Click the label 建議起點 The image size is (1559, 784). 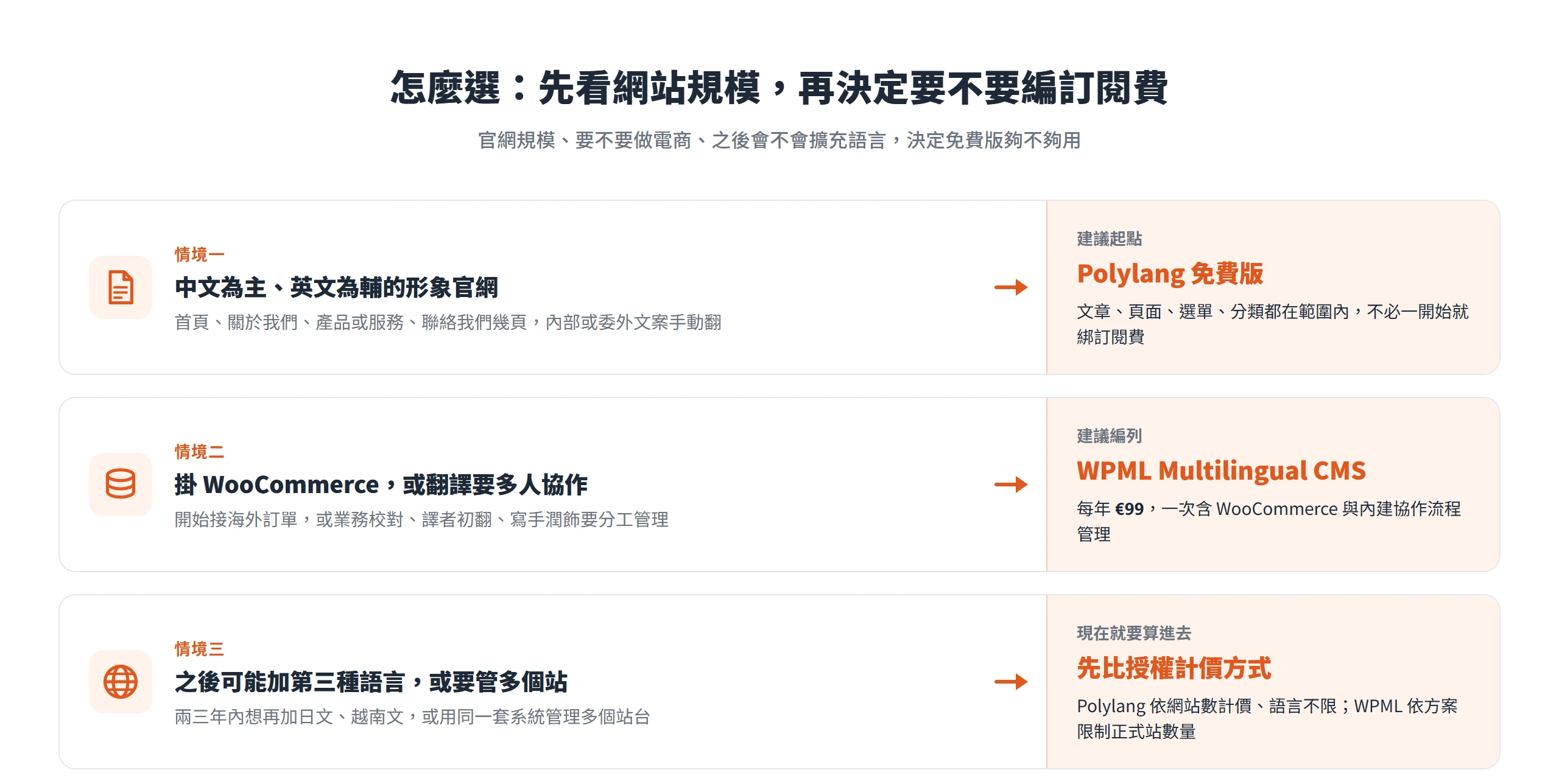click(1109, 239)
